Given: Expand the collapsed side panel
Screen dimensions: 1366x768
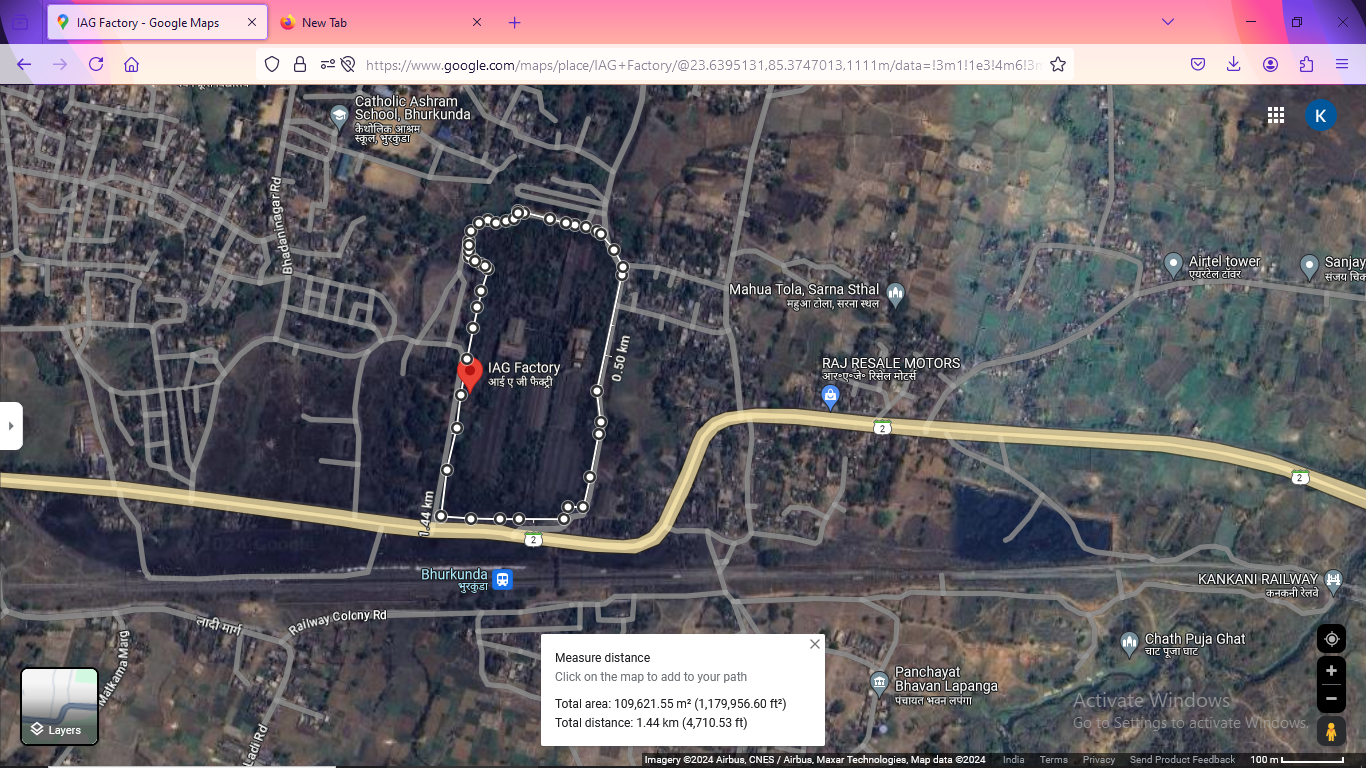Looking at the screenshot, I should tap(11, 426).
